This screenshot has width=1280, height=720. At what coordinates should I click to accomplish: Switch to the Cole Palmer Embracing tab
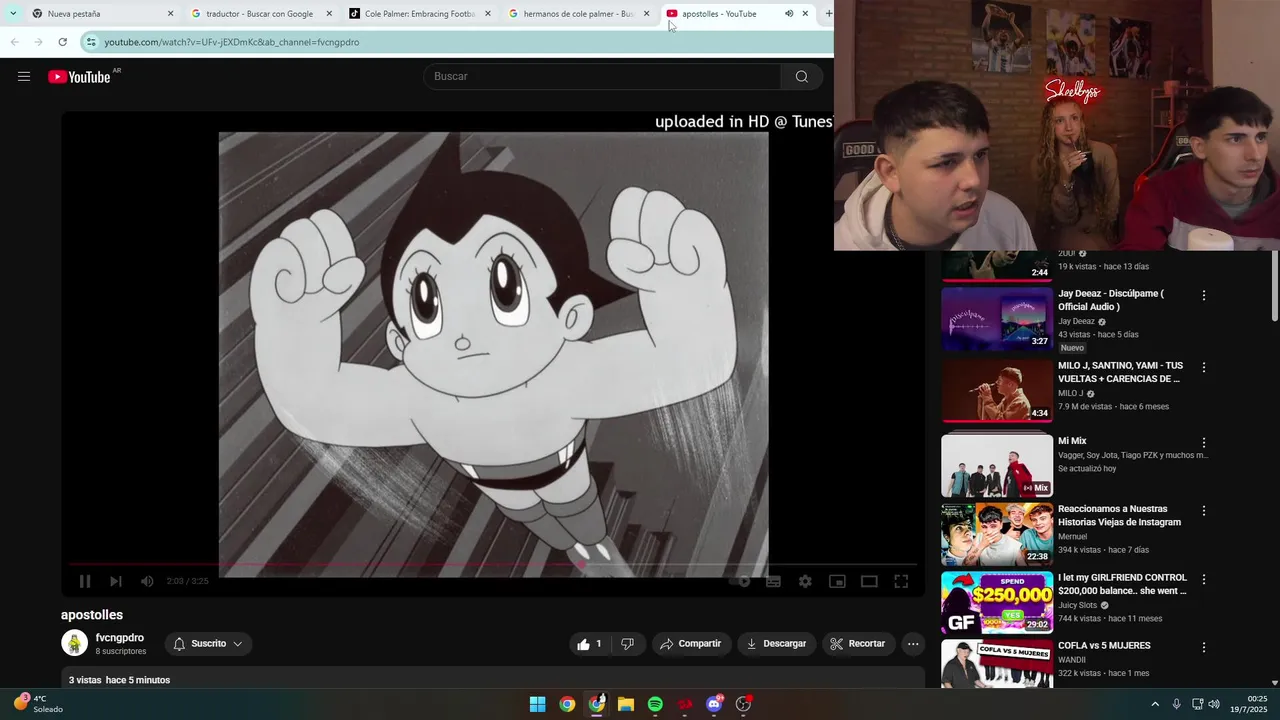[x=420, y=14]
